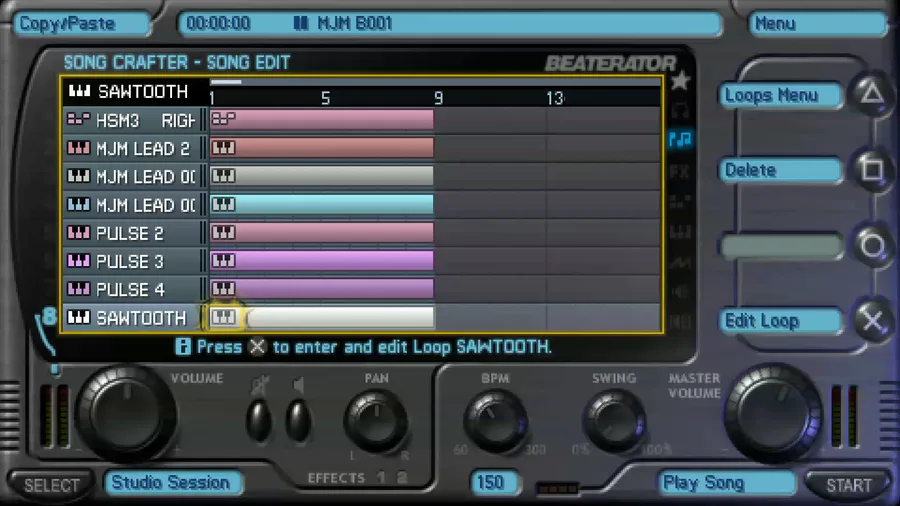Viewport: 900px width, 506px height.
Task: Adjust the MASTER VOLUME knob
Action: tap(773, 413)
